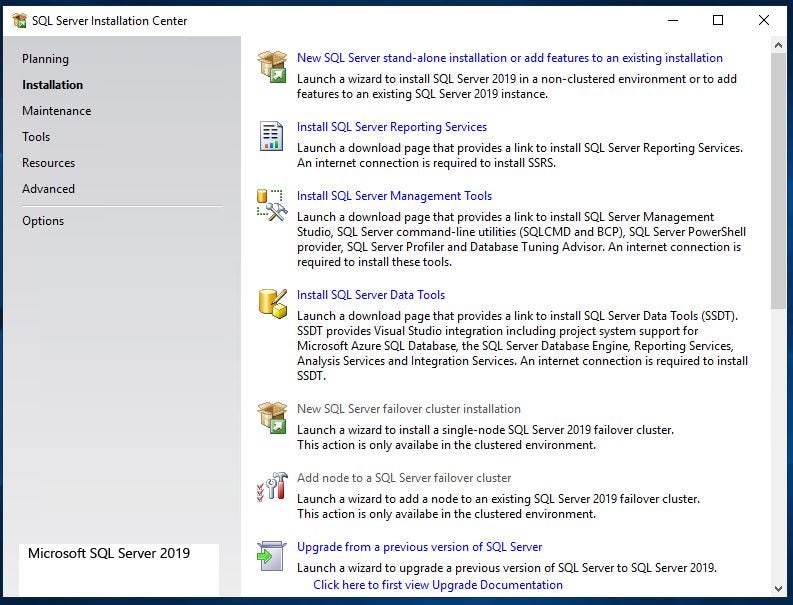Open Install SQL Server Management Tools link

[394, 196]
